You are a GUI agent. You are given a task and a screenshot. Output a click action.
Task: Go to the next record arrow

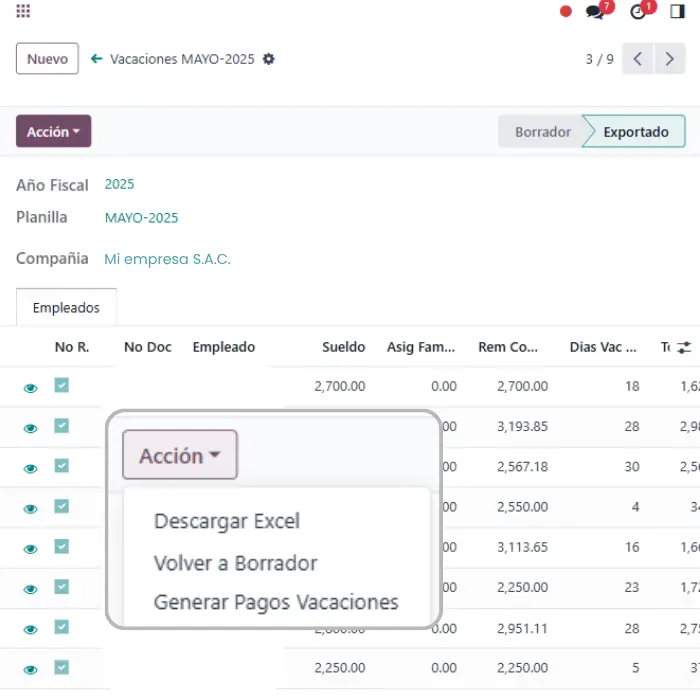(670, 59)
